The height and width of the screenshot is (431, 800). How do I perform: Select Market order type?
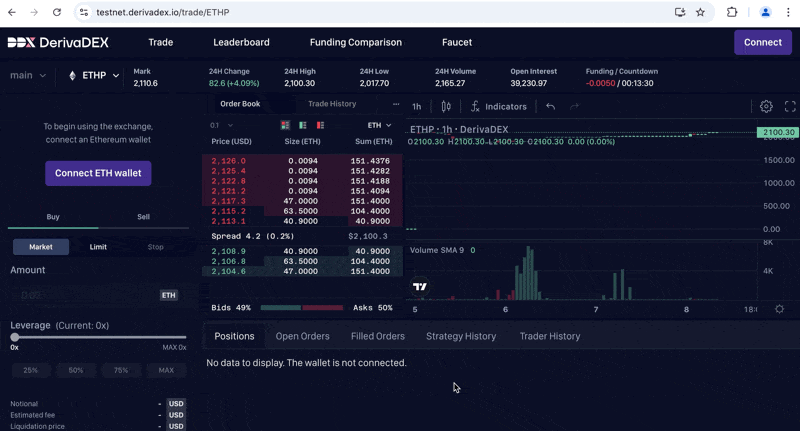[41, 247]
